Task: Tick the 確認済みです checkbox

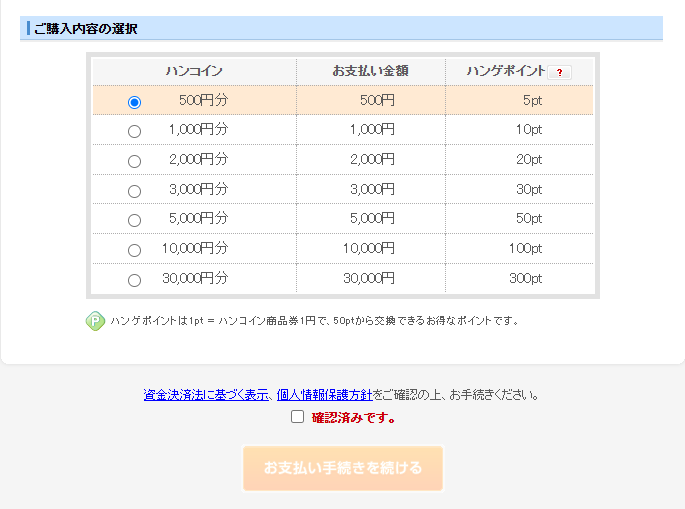Action: point(297,417)
